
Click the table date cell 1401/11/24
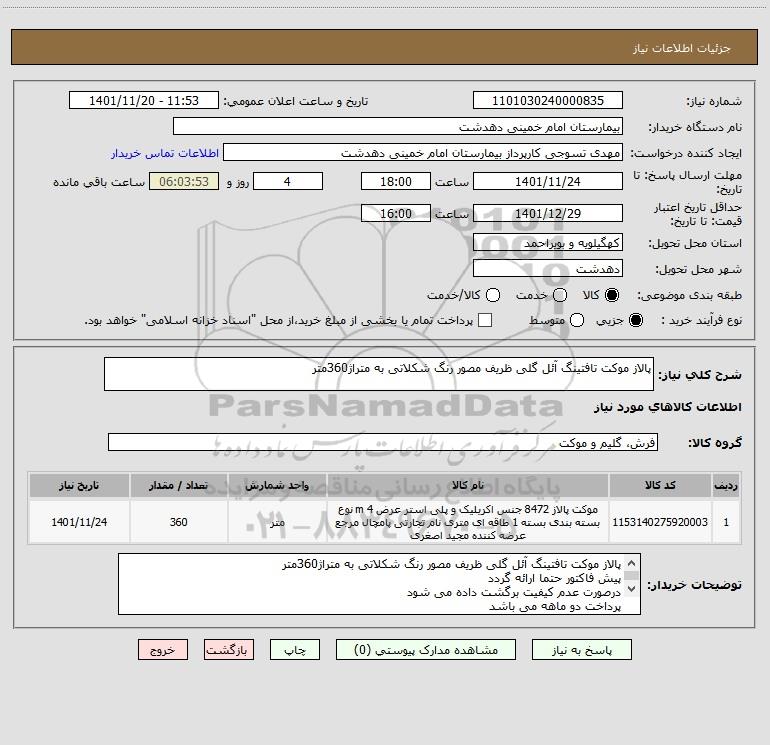[79, 522]
